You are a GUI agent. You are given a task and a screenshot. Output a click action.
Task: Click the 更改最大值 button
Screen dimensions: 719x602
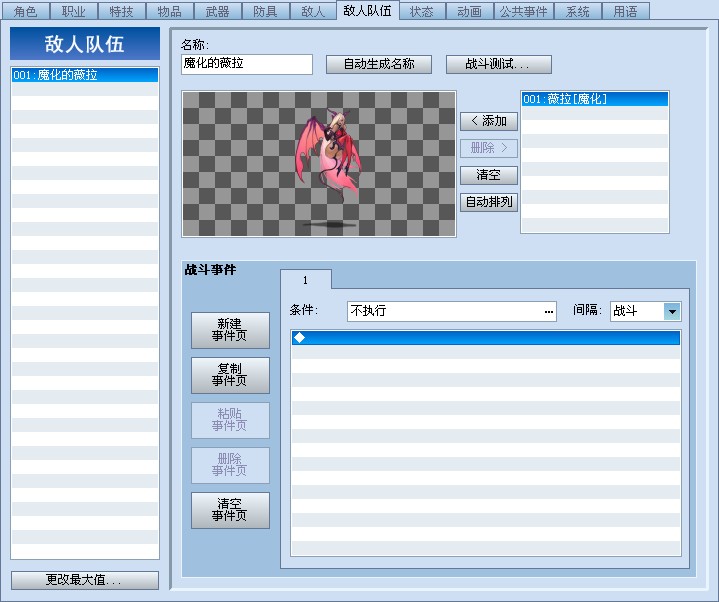pyautogui.click(x=85, y=580)
